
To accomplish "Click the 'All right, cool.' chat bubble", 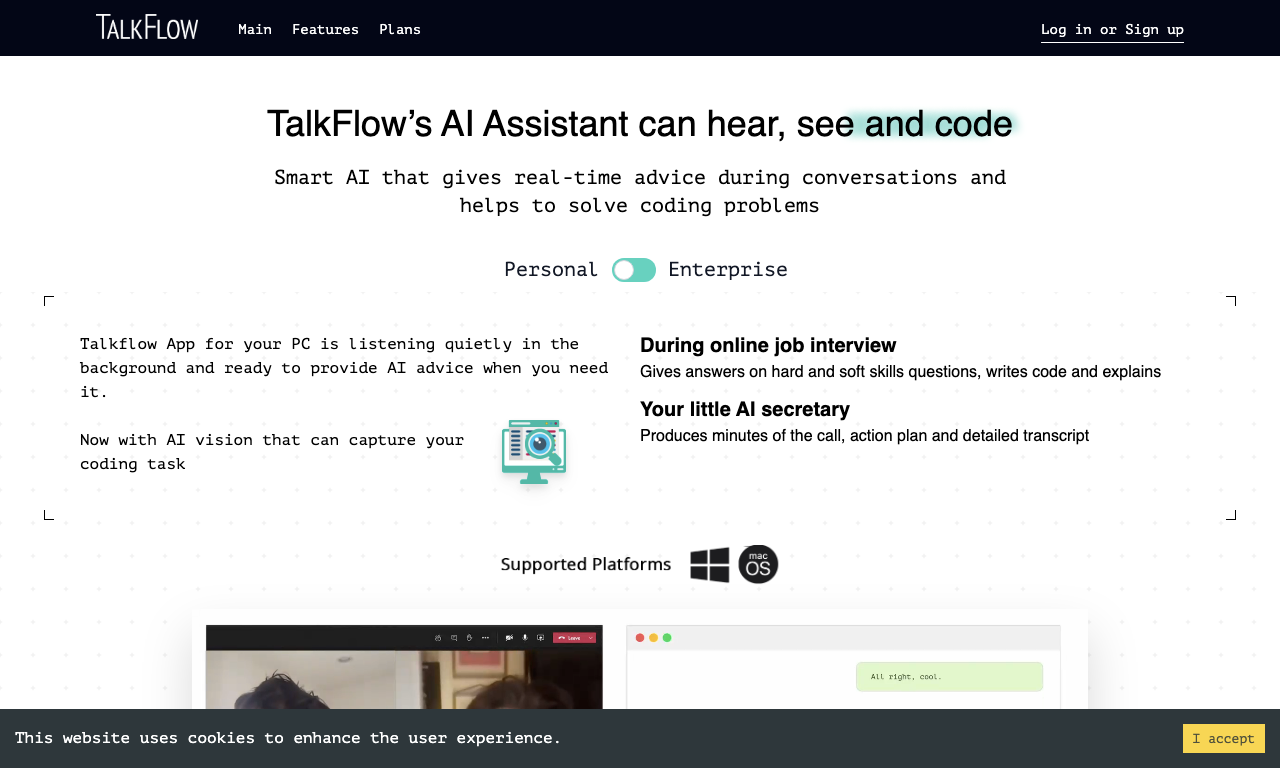I will [x=949, y=677].
